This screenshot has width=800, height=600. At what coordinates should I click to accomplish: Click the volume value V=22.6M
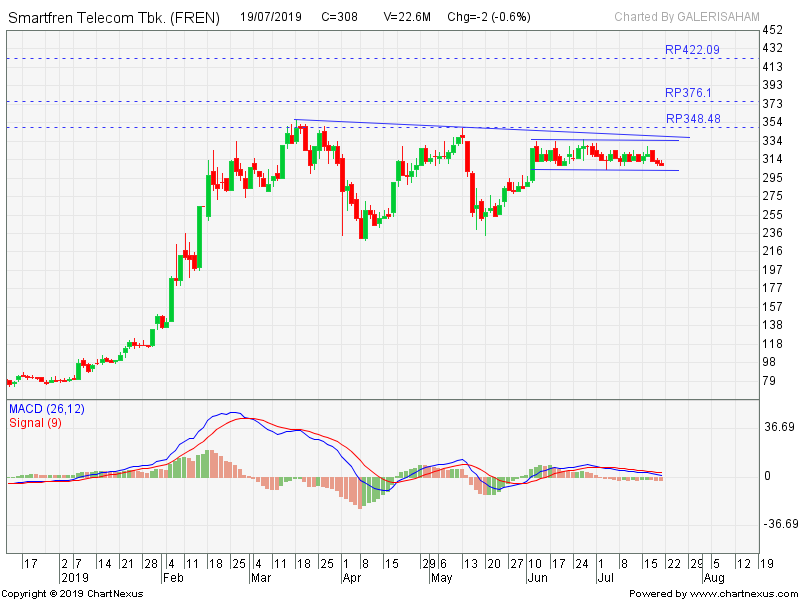(x=407, y=17)
